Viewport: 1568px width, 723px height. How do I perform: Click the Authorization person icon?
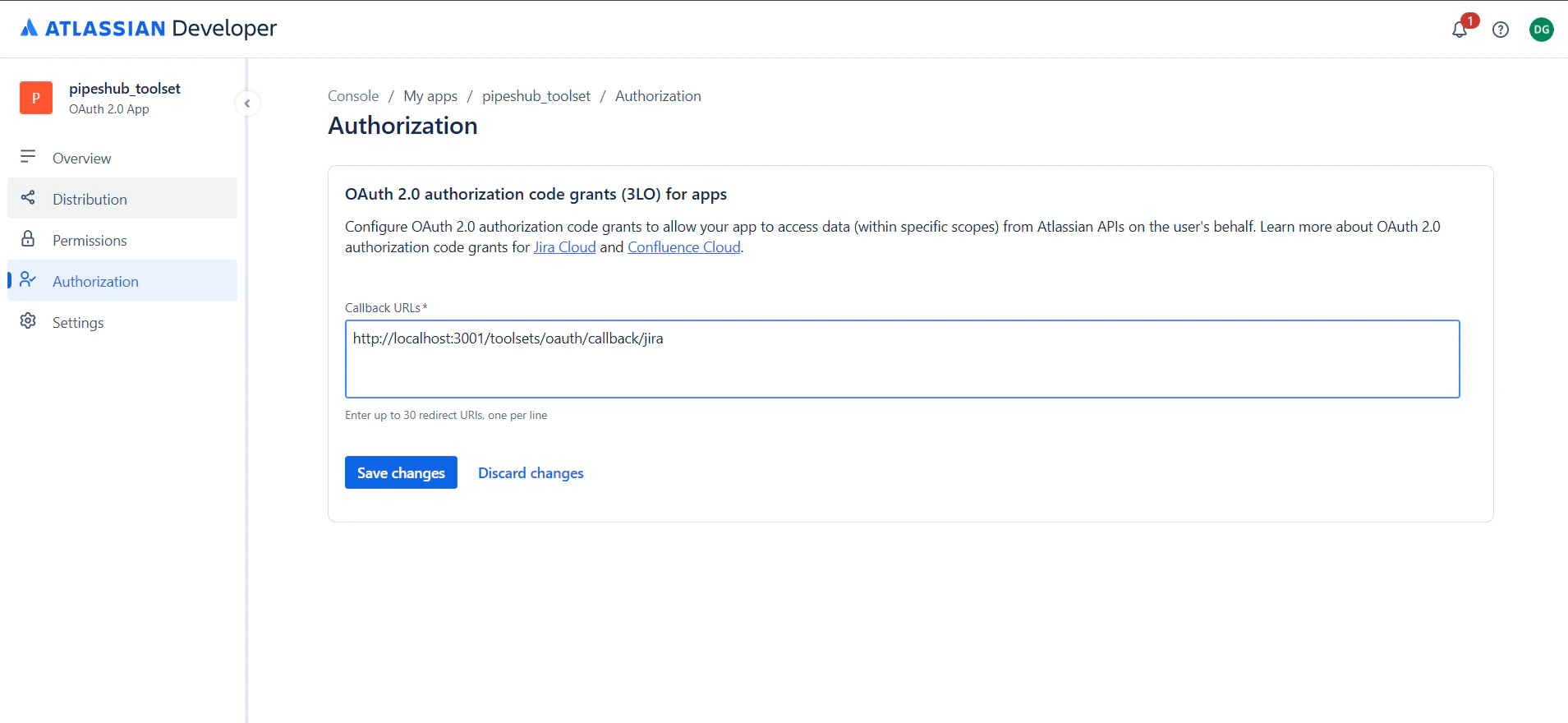[x=28, y=279]
